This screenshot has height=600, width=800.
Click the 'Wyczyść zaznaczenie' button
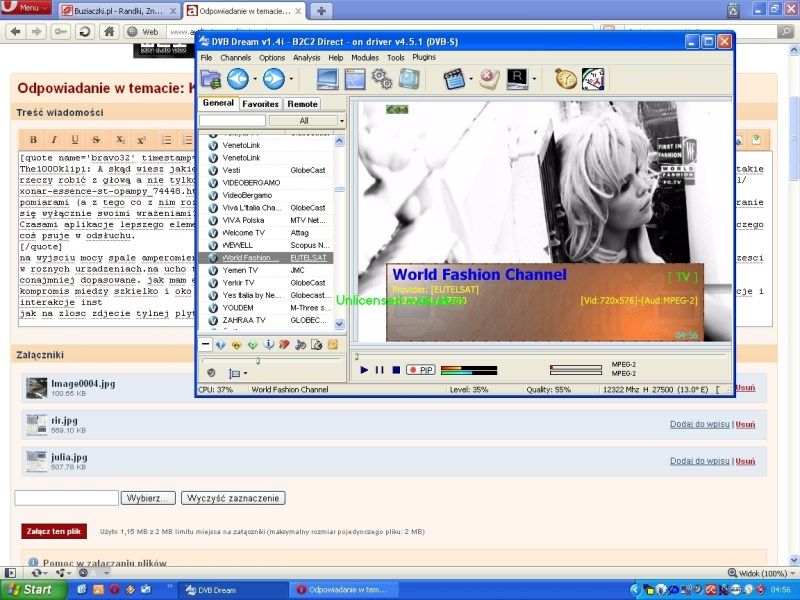point(233,498)
